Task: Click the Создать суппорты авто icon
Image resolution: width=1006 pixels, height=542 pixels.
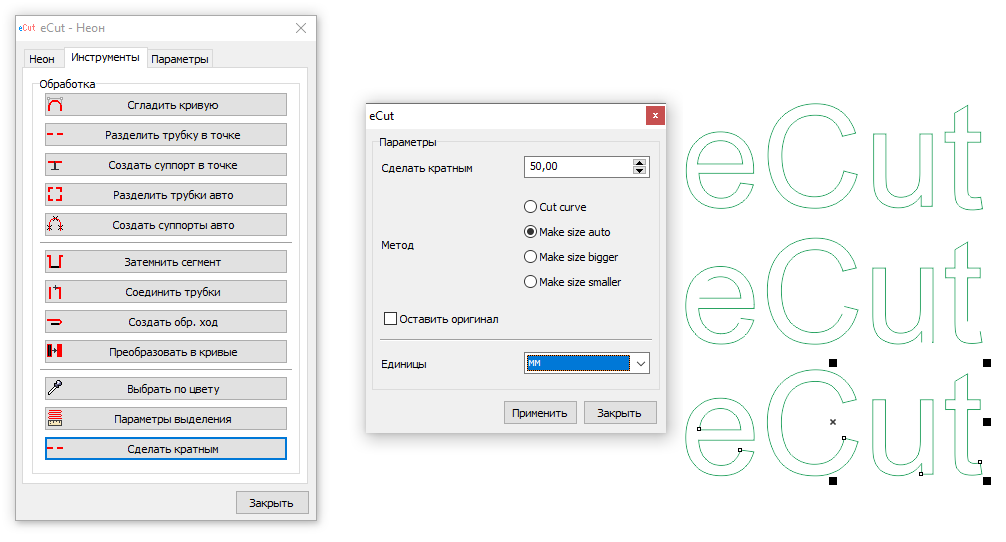Action: point(55,224)
